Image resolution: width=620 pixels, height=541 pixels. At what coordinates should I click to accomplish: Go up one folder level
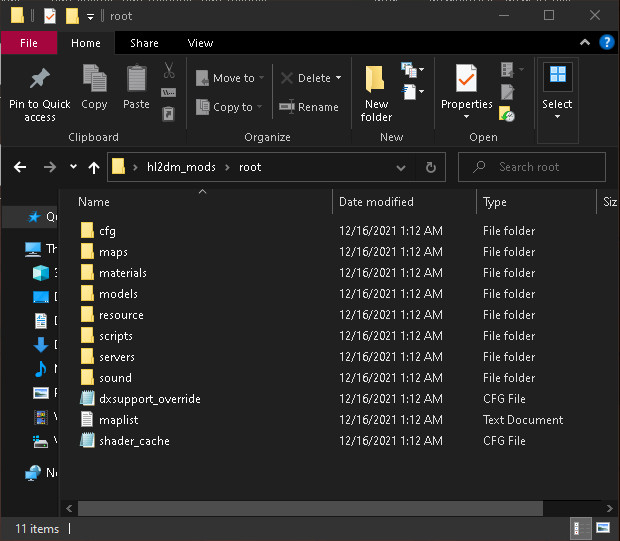click(94, 167)
